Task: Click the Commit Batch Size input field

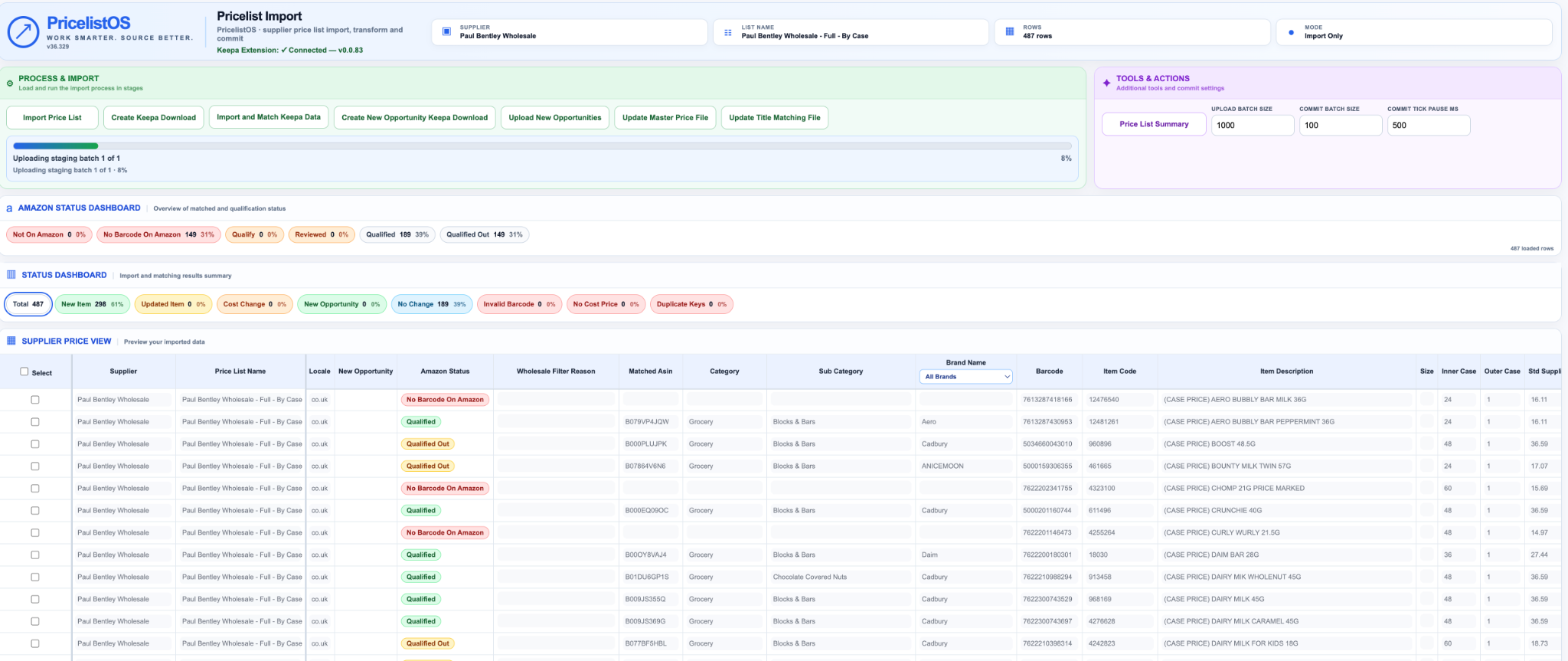Action: pyautogui.click(x=1340, y=125)
